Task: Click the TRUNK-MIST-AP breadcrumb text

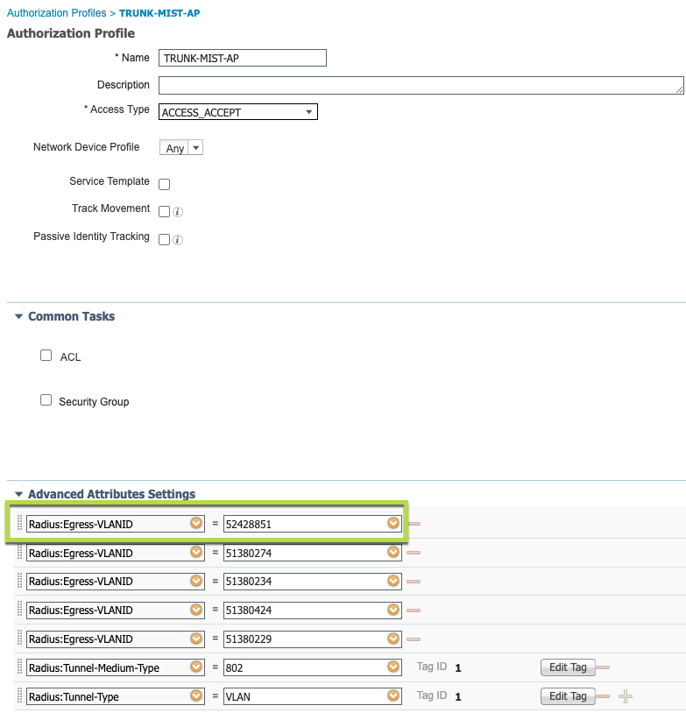Action: [x=159, y=13]
